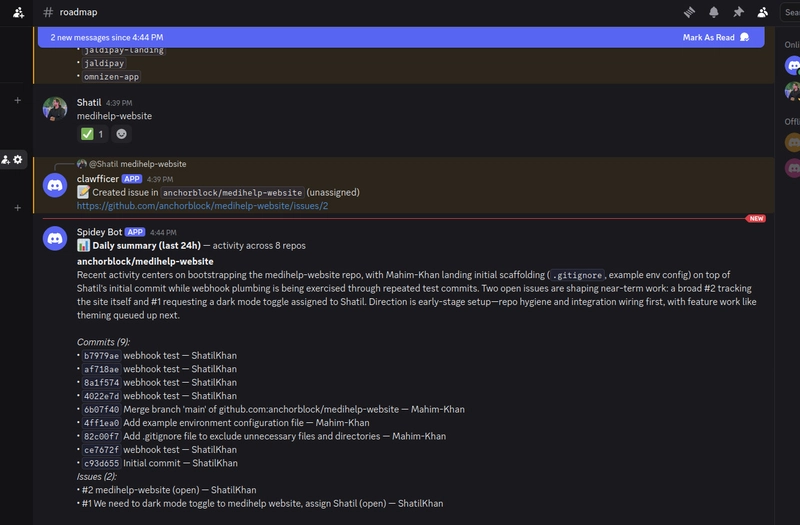
Task: Open pinned messages with the pin icon
Action: 738,12
